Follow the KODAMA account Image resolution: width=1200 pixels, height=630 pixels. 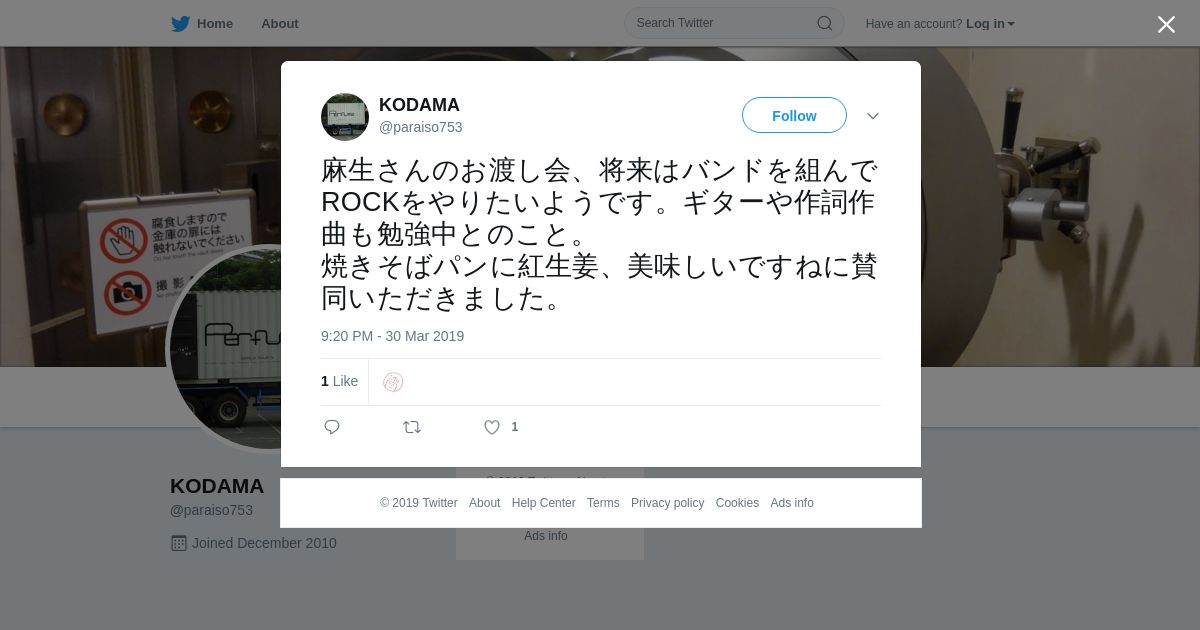tap(794, 116)
